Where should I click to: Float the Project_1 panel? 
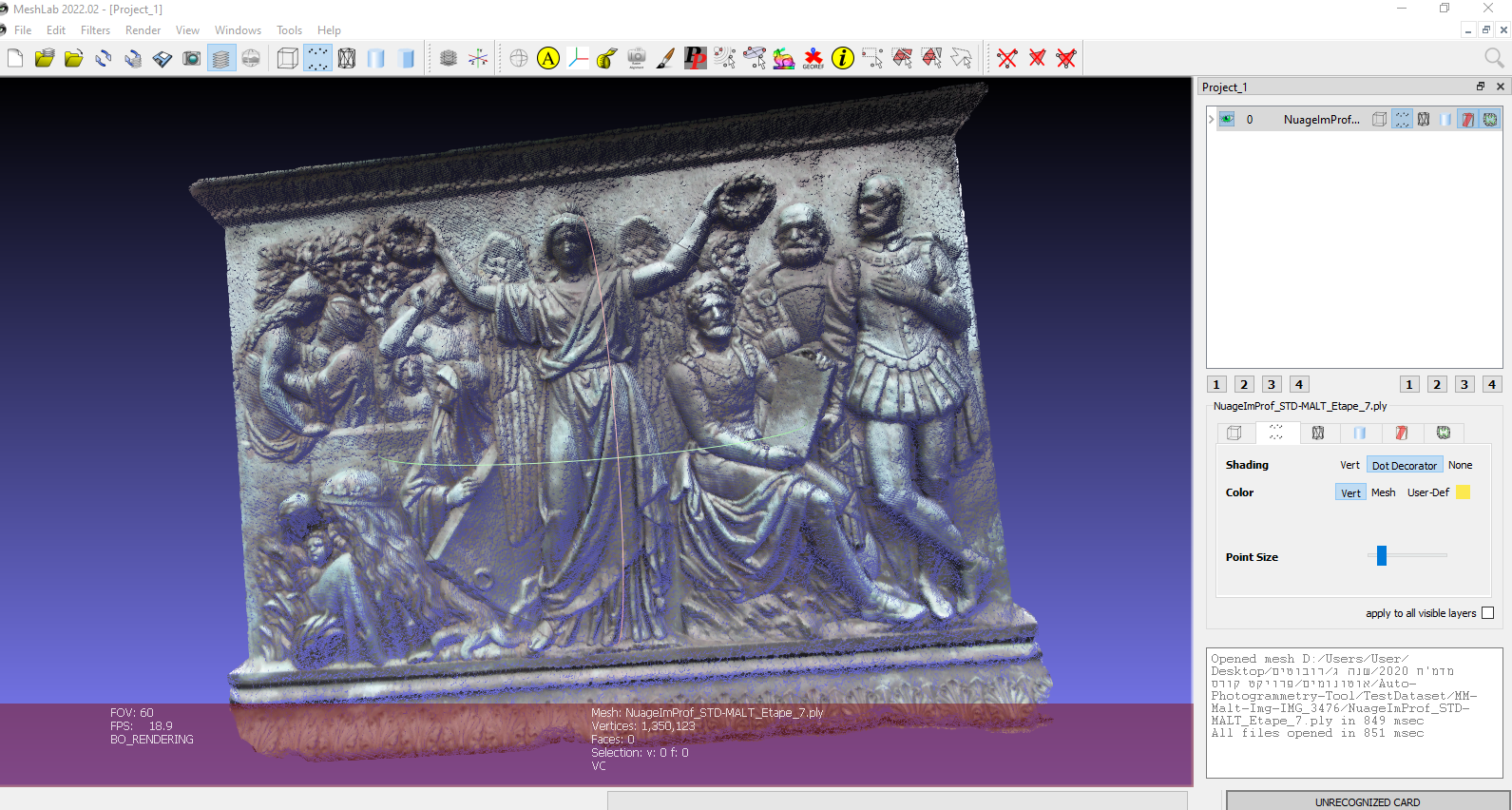point(1480,87)
